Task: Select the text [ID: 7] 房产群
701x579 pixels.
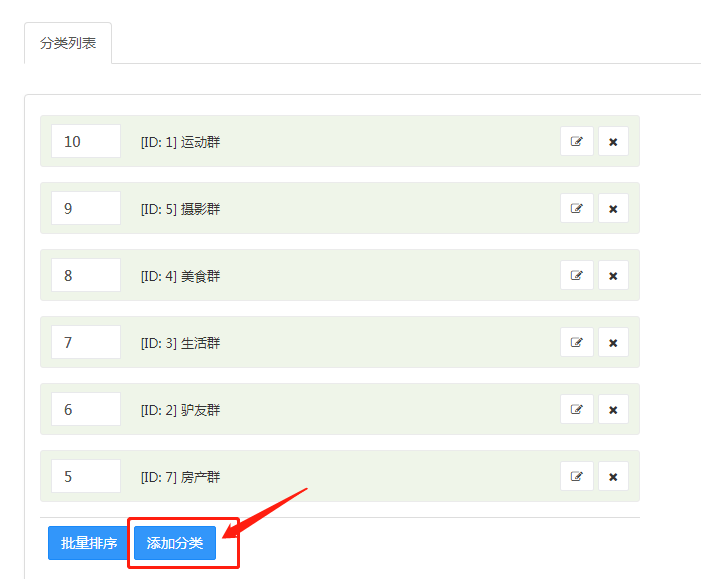Action: [x=181, y=478]
